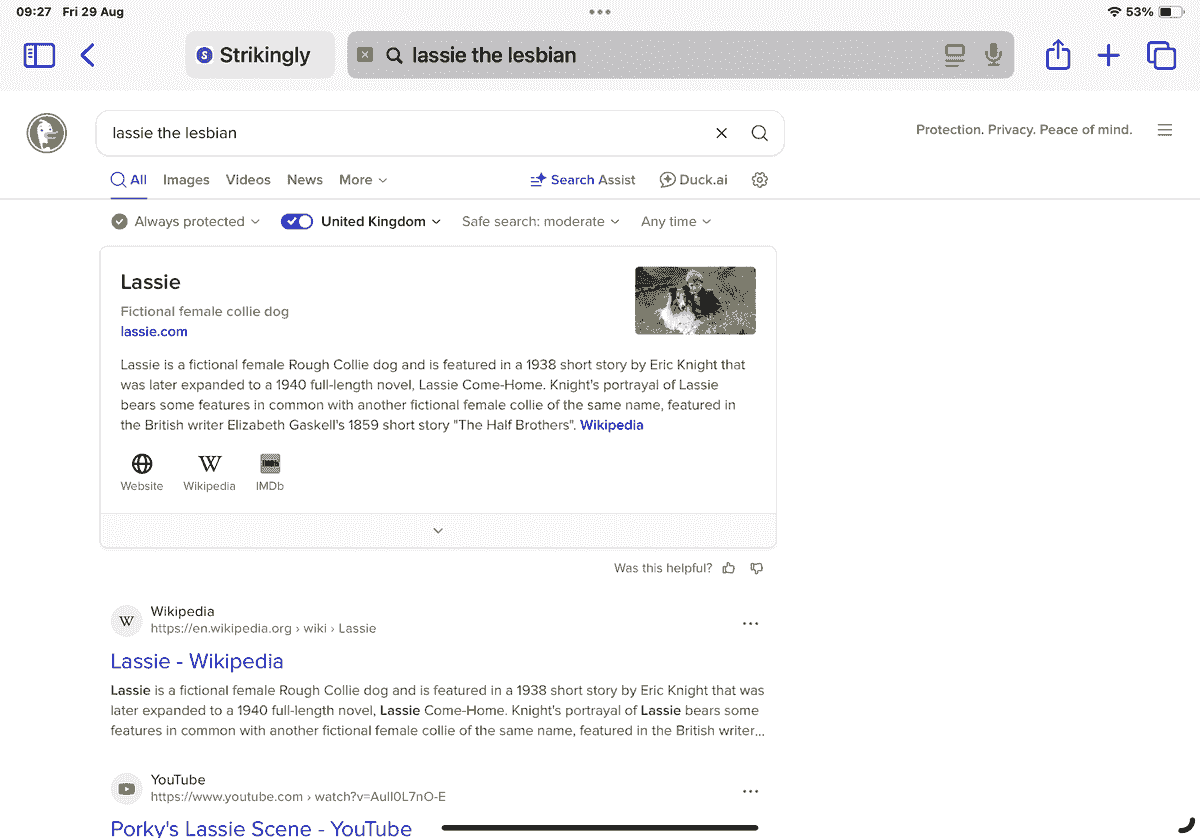The width and height of the screenshot is (1200, 838).
Task: Open the lassie.com link
Action: click(x=154, y=332)
